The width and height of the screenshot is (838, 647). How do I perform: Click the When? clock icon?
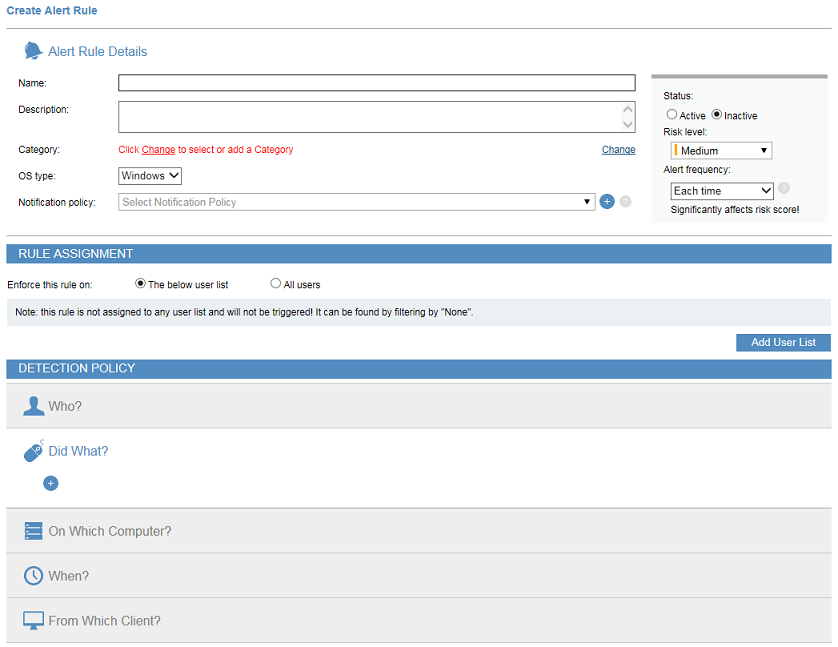click(x=33, y=576)
